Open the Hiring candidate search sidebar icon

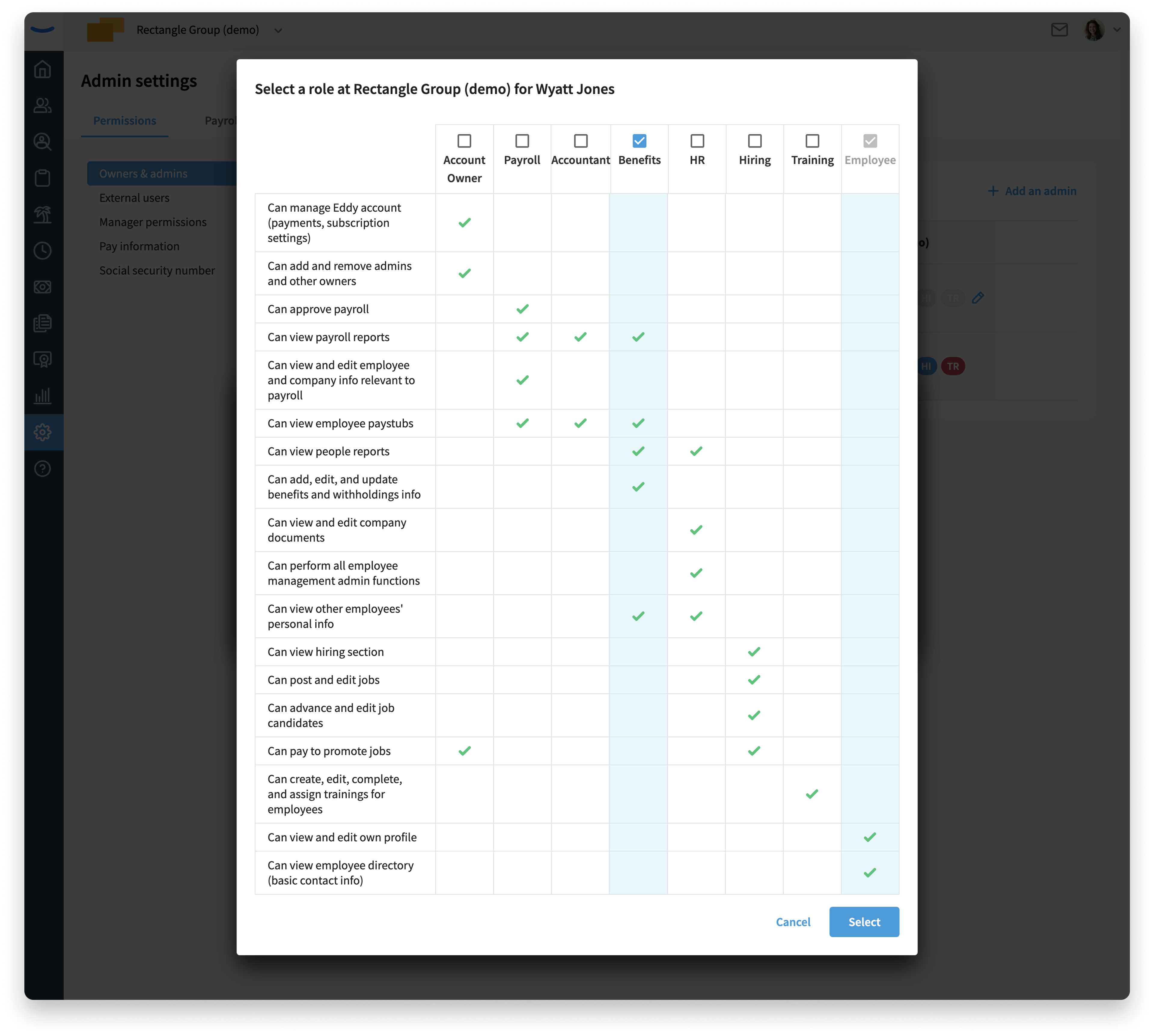[x=43, y=142]
